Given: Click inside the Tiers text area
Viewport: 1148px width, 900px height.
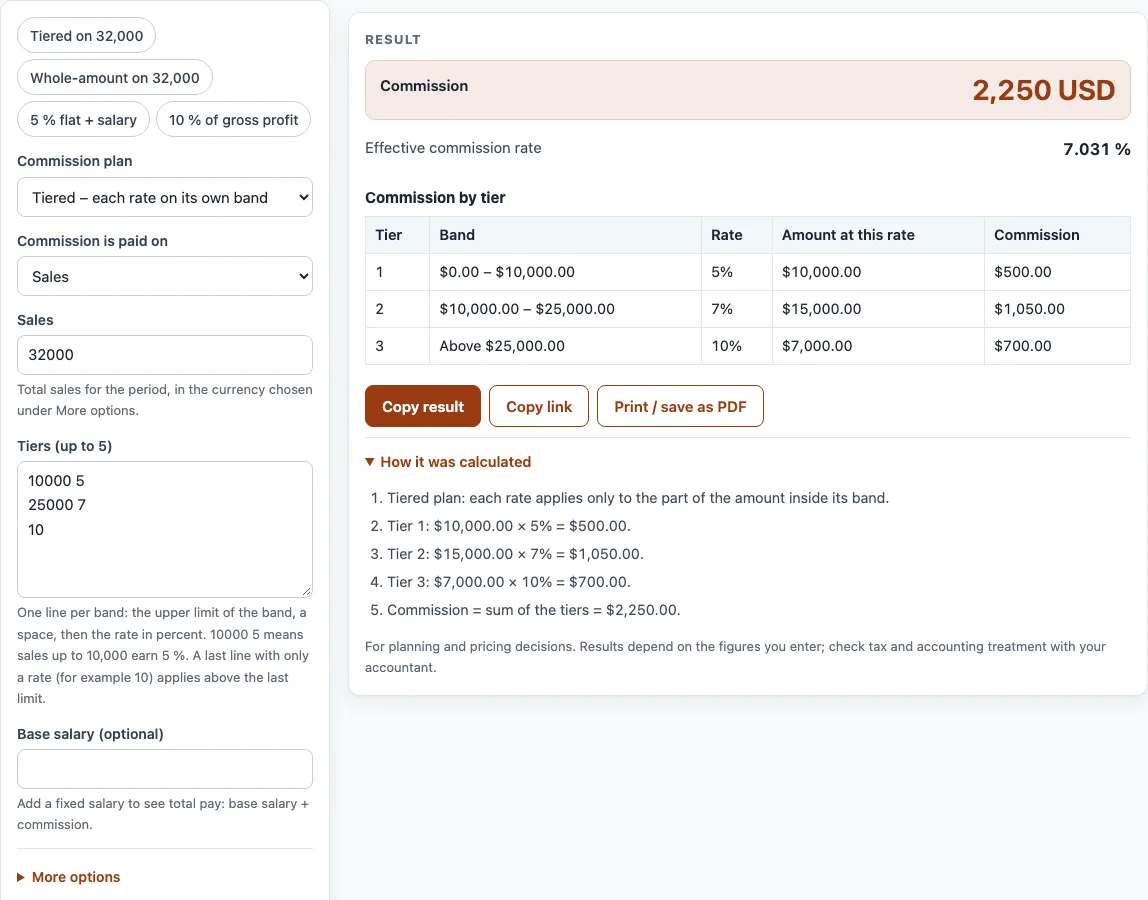Looking at the screenshot, I should pyautogui.click(x=165, y=529).
